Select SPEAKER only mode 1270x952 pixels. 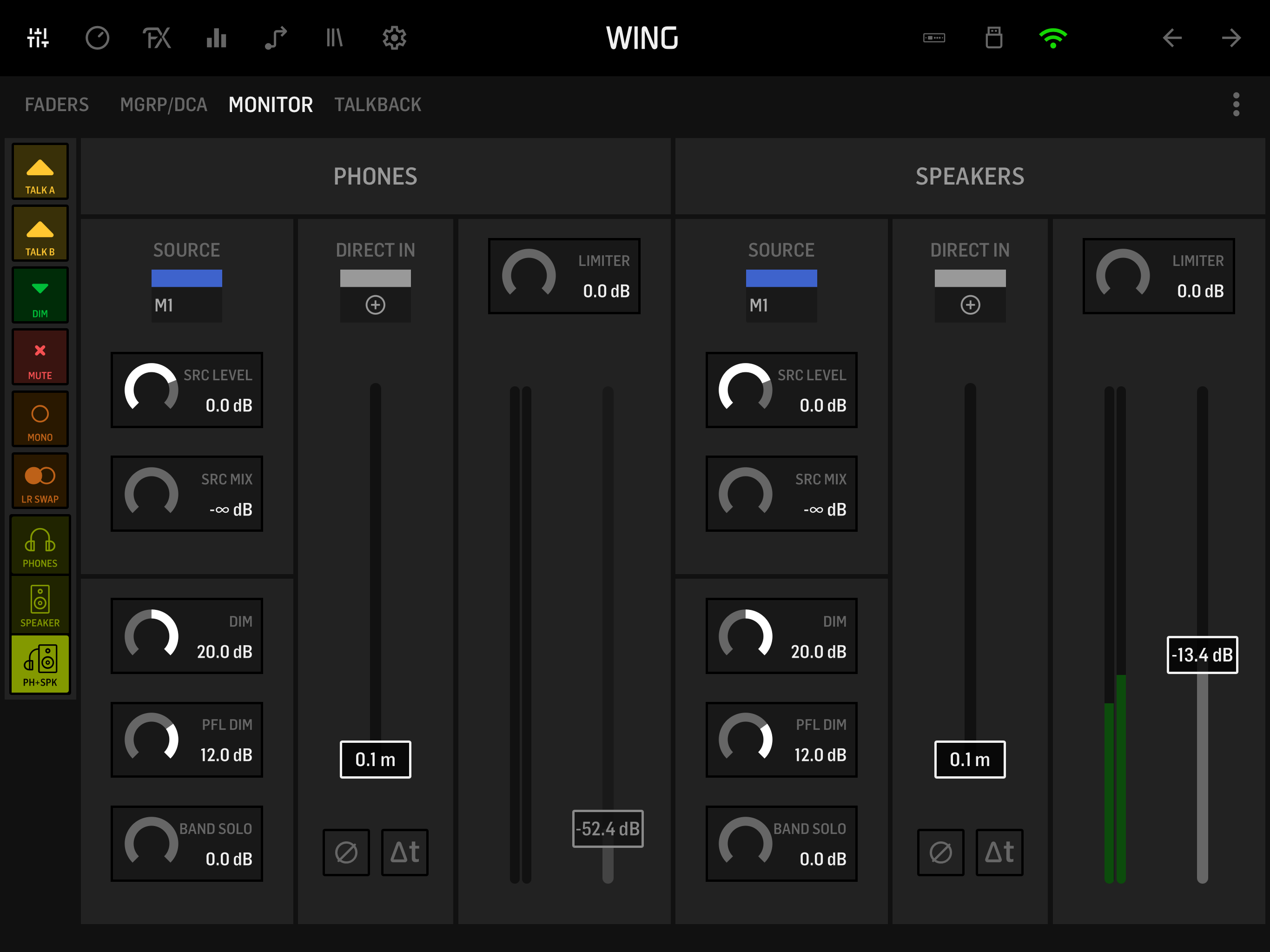pyautogui.click(x=40, y=605)
